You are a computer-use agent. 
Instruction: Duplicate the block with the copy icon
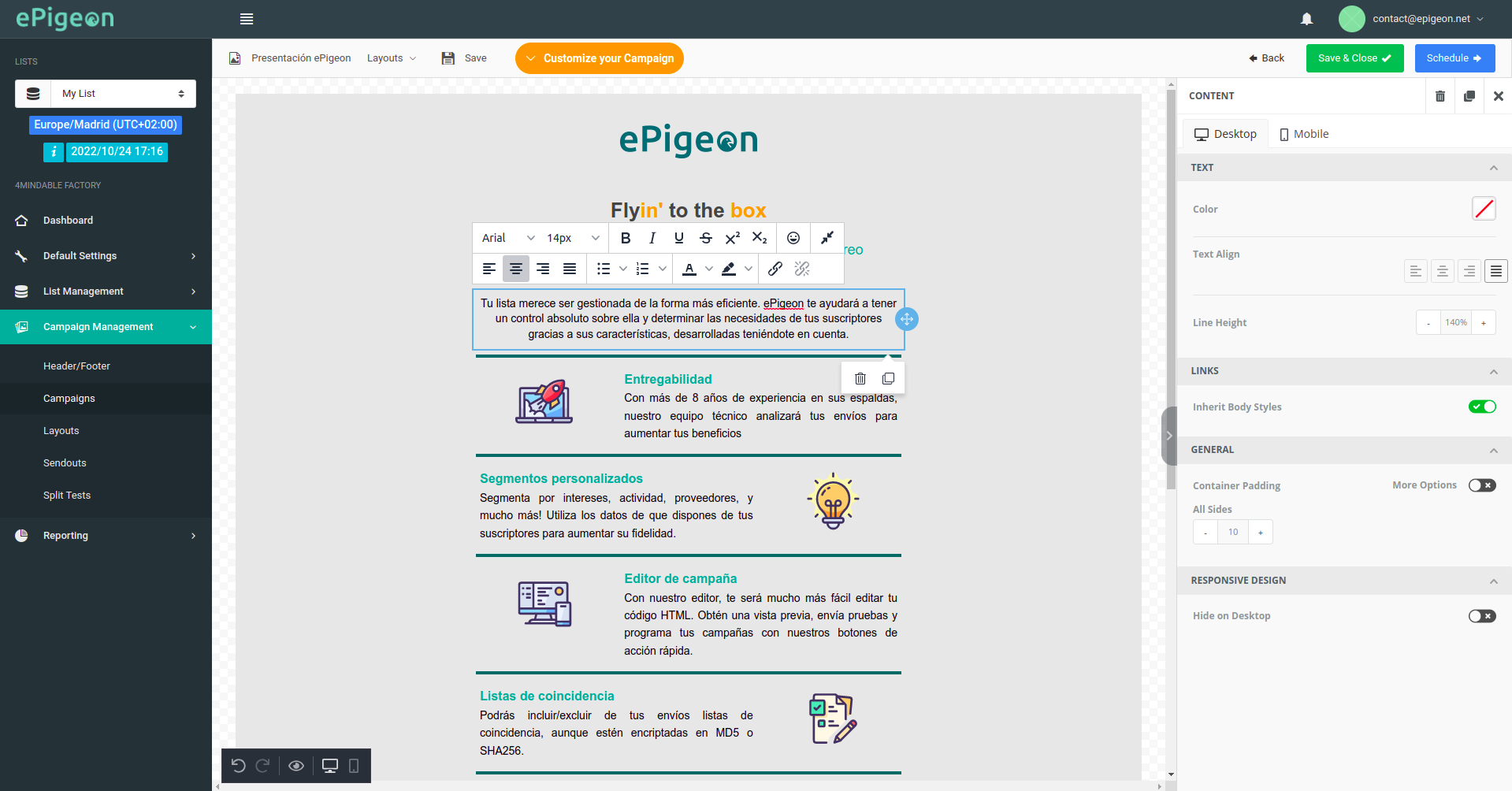[888, 378]
